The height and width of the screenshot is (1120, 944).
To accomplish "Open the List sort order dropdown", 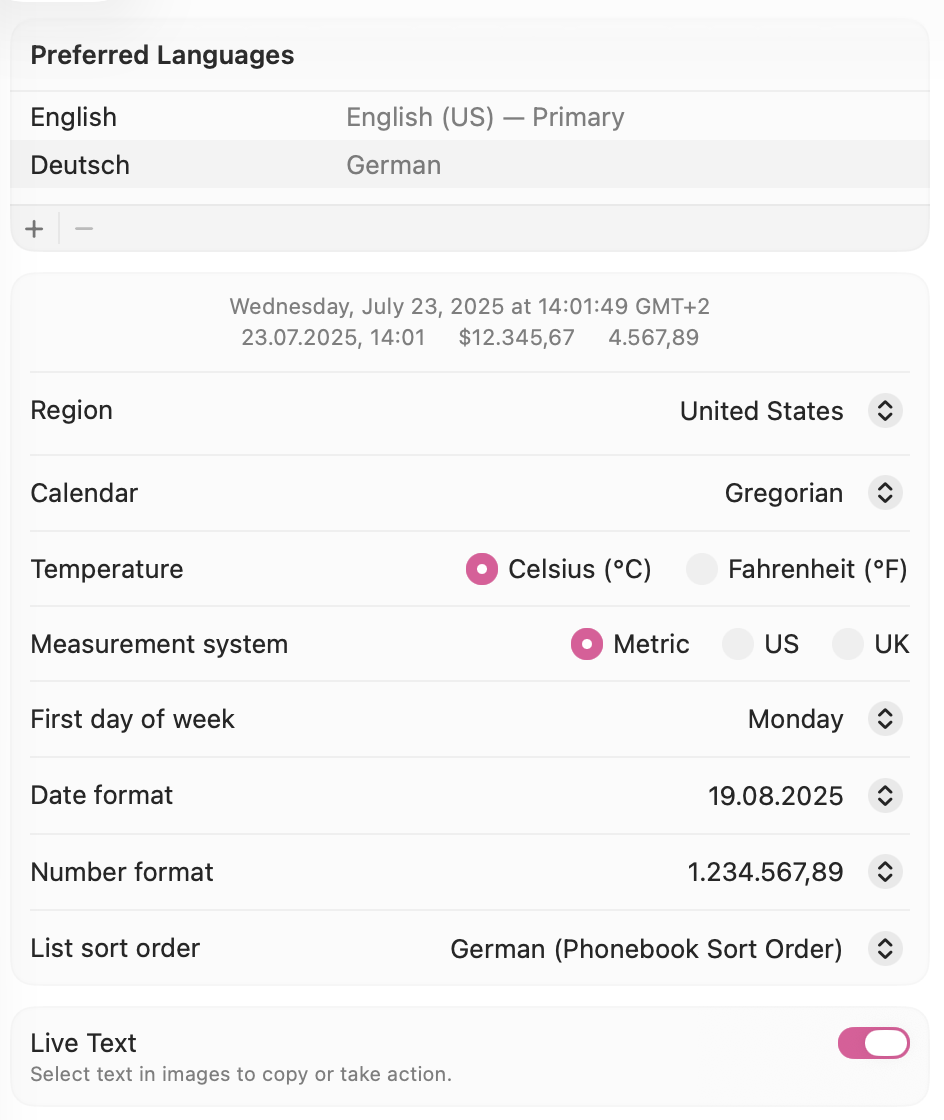I will pos(885,948).
